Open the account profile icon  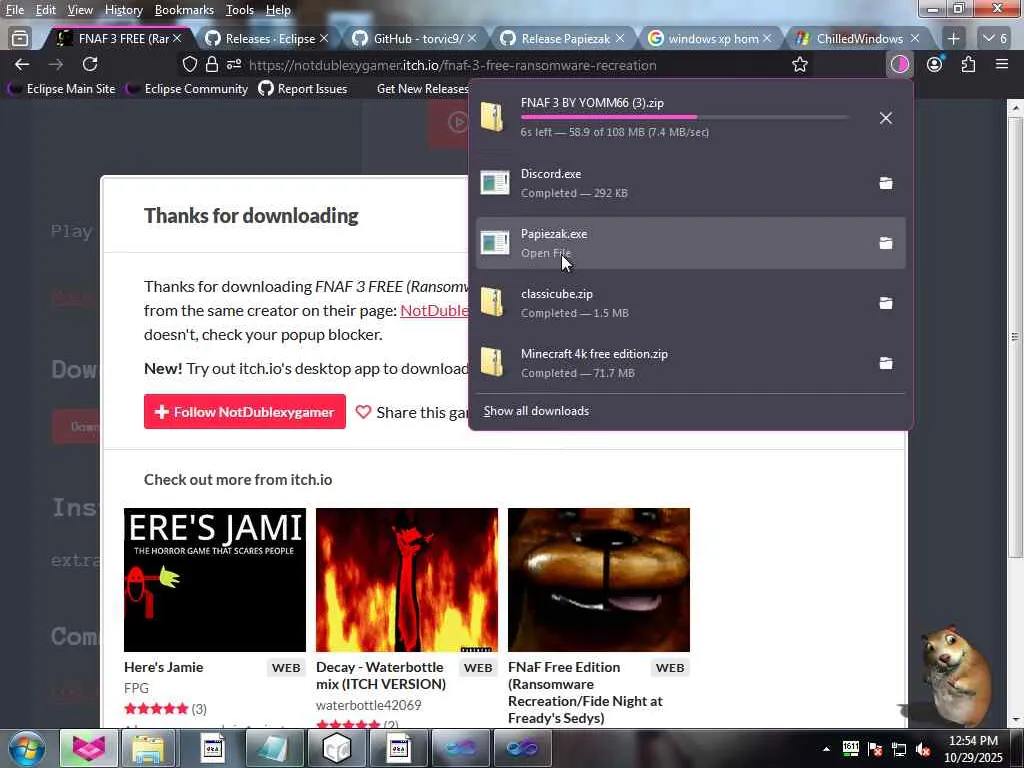[935, 64]
